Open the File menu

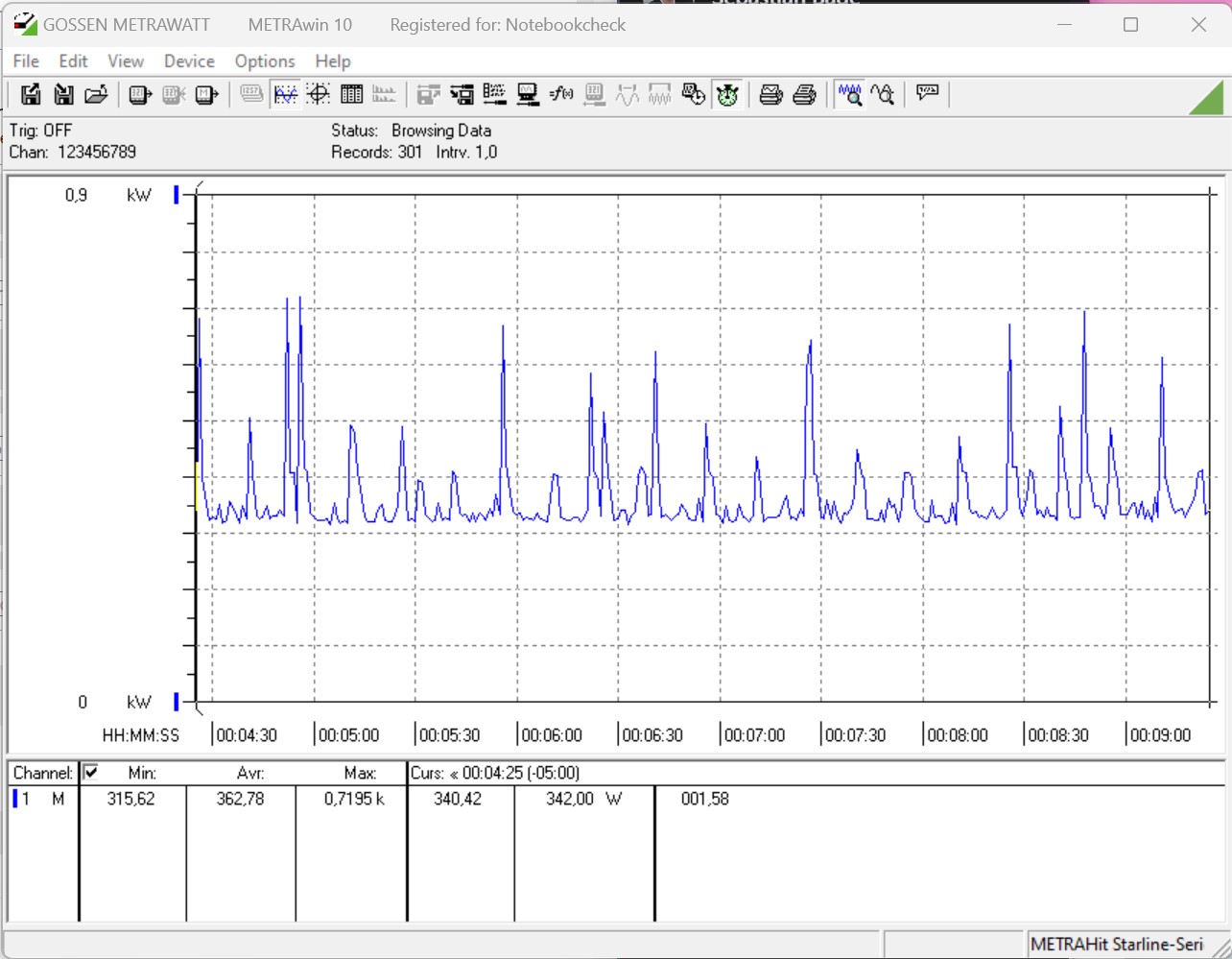point(26,61)
